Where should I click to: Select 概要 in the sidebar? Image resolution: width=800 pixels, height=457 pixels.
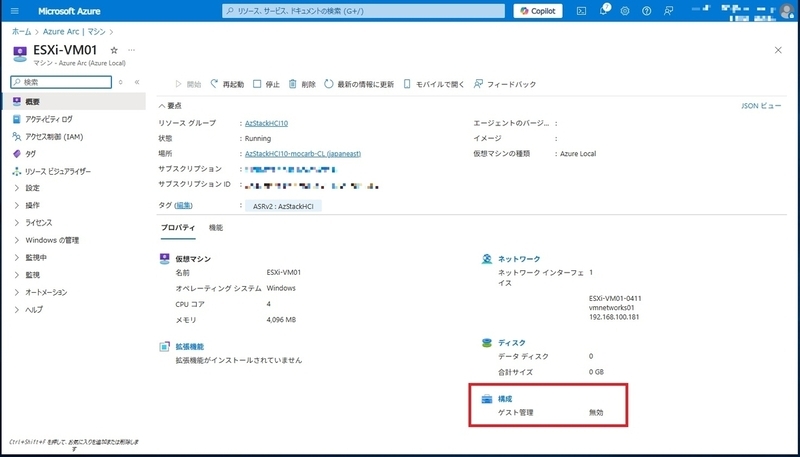point(73,101)
